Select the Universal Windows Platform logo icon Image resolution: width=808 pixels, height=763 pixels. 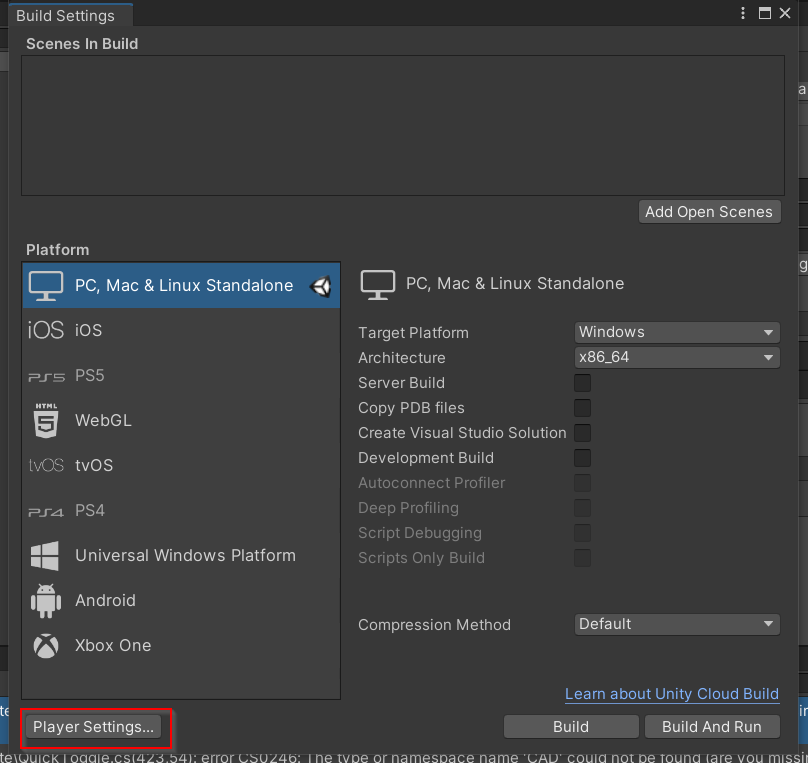click(45, 555)
